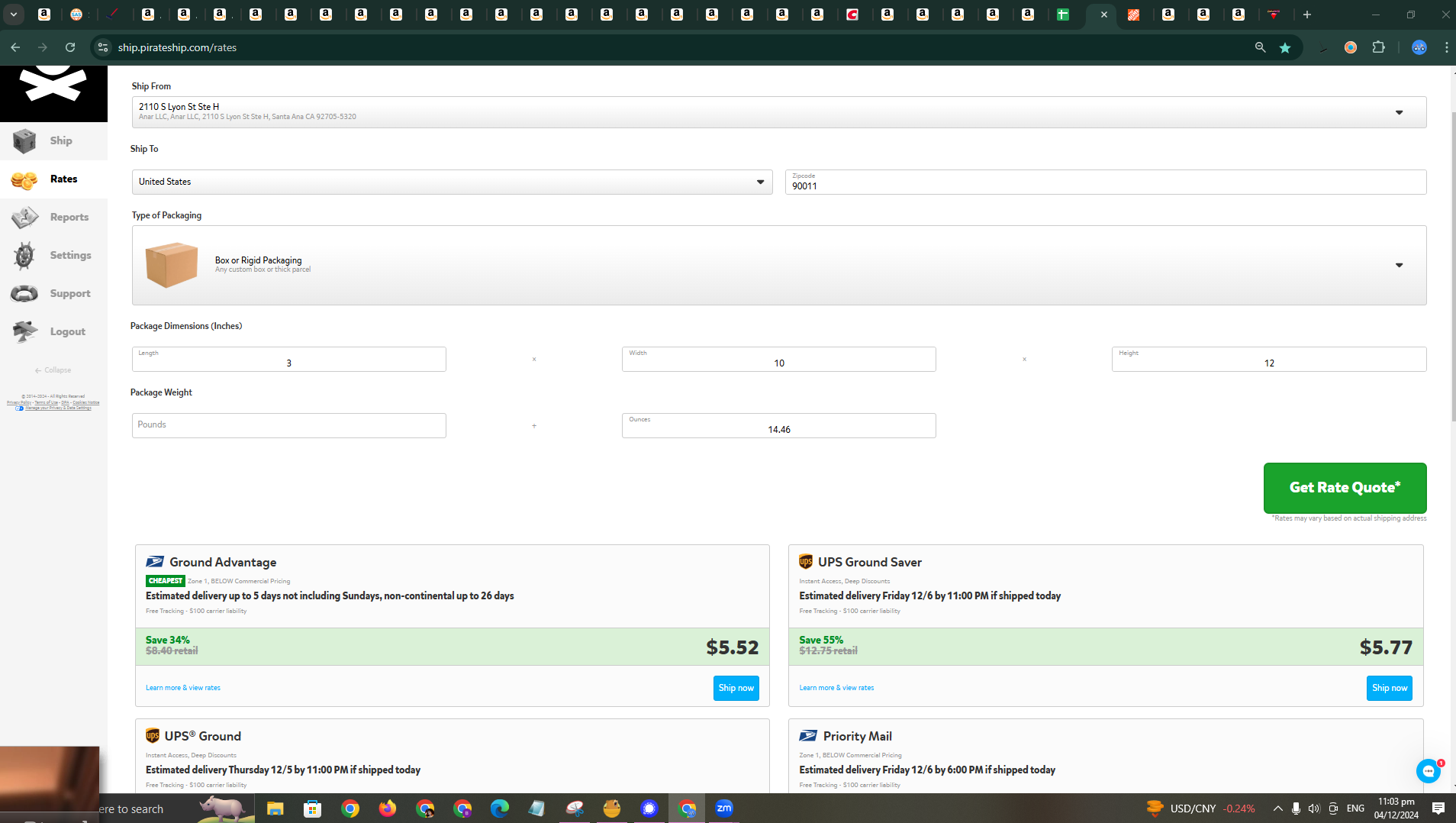Focus the Length dimension field
Viewport: 1456px width, 823px height.
coord(288,359)
